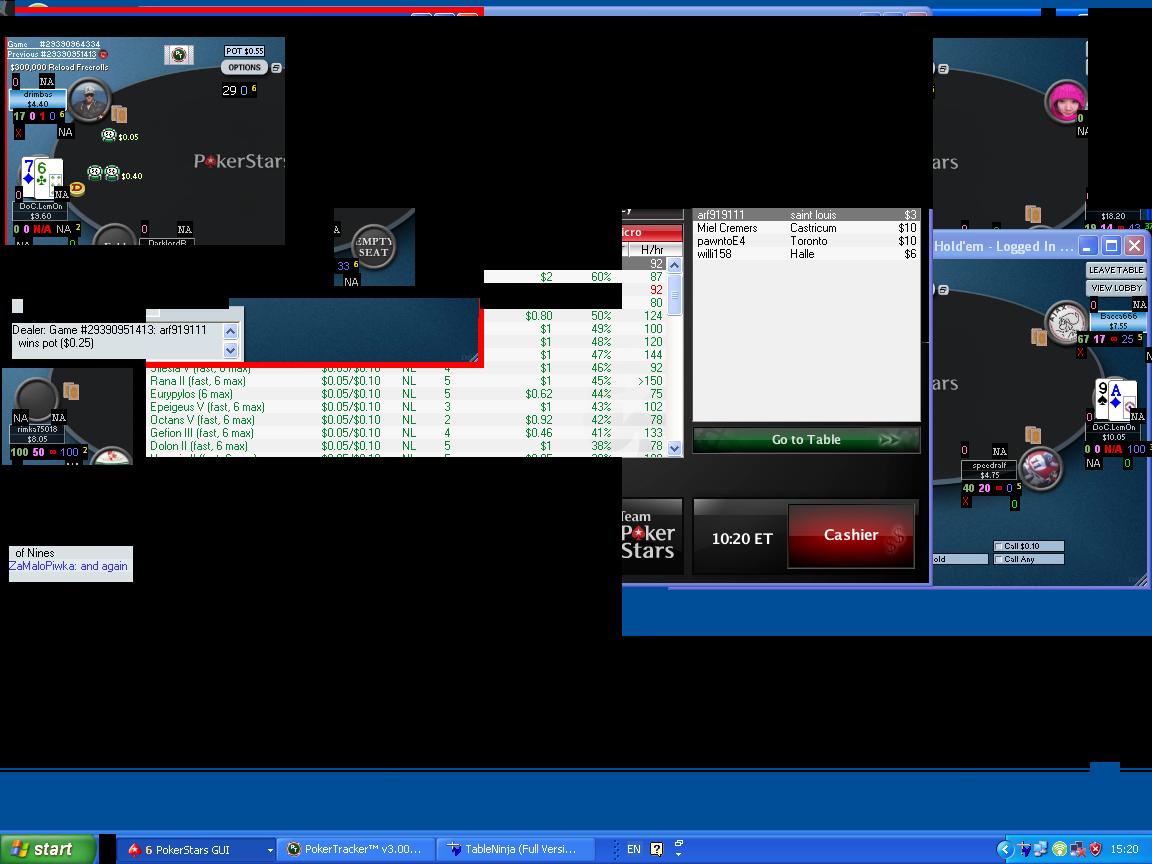
Task: Click table list scroll down arrow
Action: click(674, 447)
